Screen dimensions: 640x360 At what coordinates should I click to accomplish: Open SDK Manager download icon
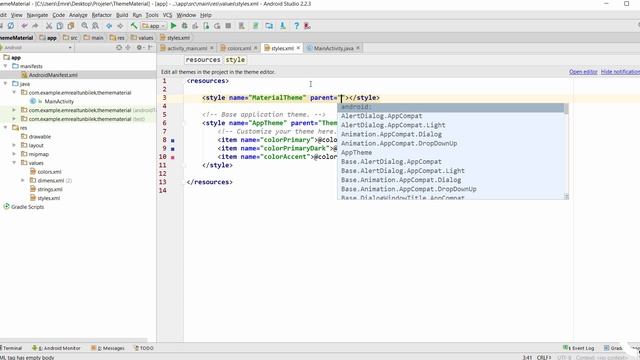pos(282,26)
